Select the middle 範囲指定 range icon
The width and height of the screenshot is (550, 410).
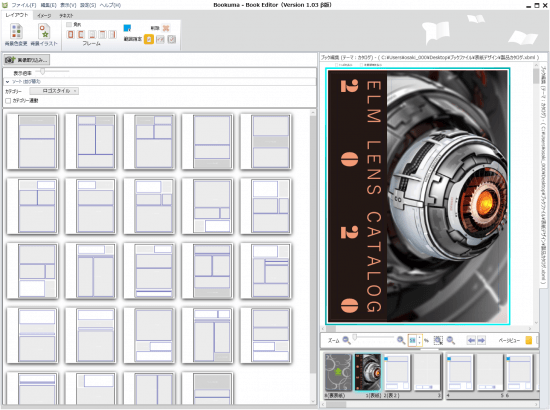pyautogui.click(x=160, y=39)
